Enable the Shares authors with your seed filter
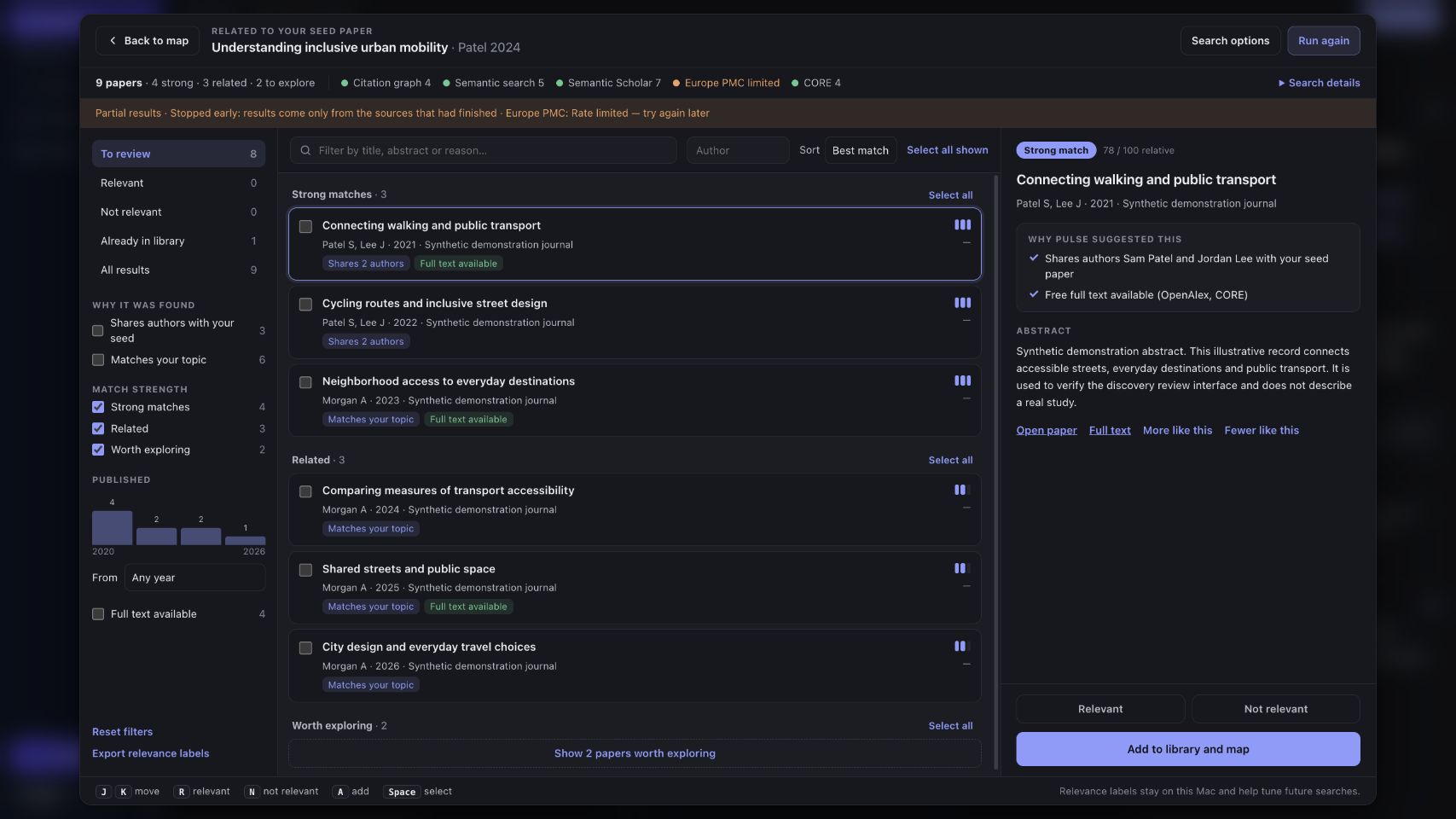This screenshot has width=1456, height=819. click(98, 331)
